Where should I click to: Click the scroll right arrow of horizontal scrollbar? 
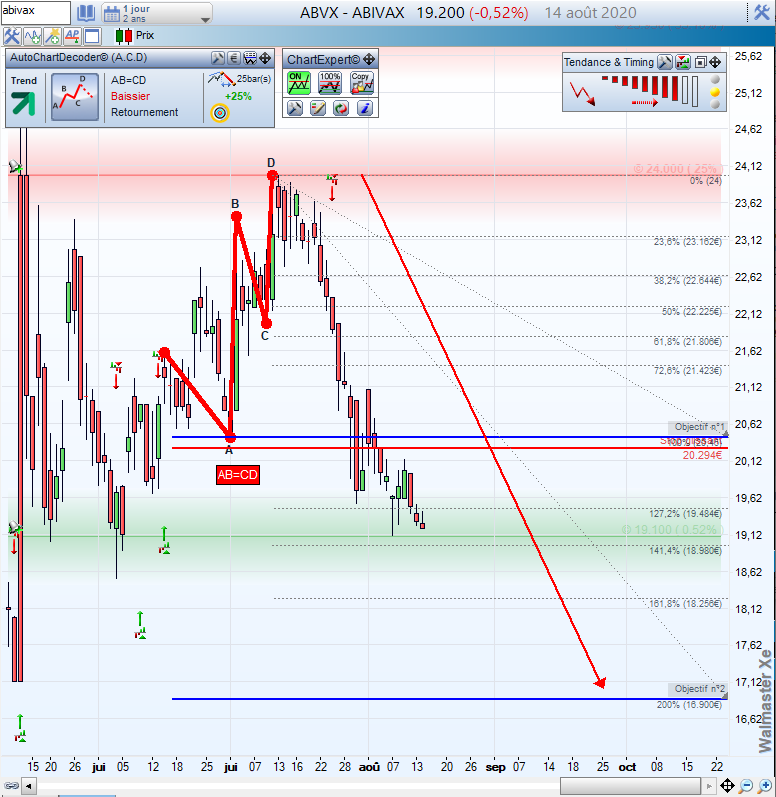coord(709,786)
